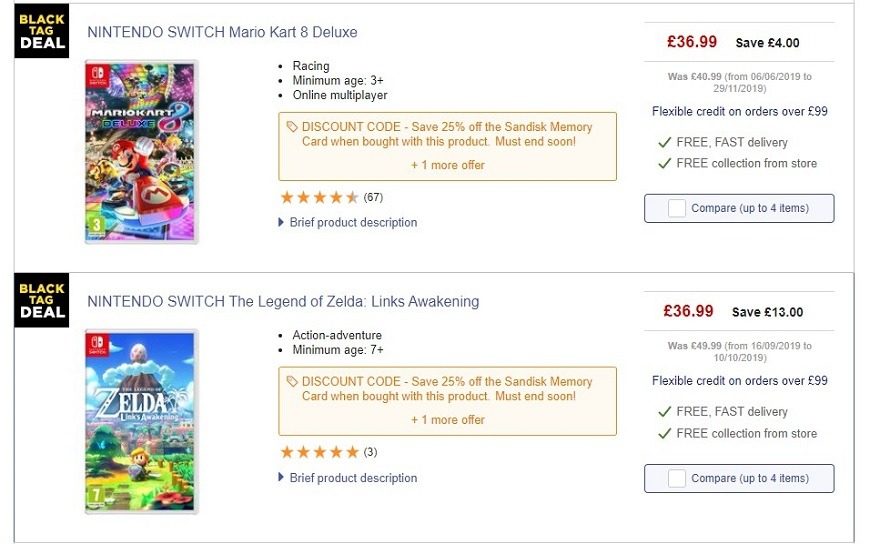The height and width of the screenshot is (544, 880).
Task: Click the star rating for Mario Kart 8 Deluxe
Action: click(x=319, y=197)
